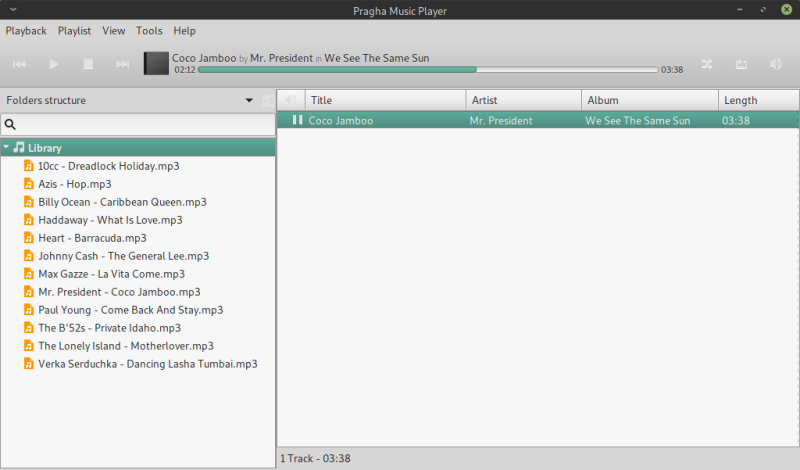Click the 03:38 length cell in playlist
The image size is (800, 470).
[x=736, y=121]
